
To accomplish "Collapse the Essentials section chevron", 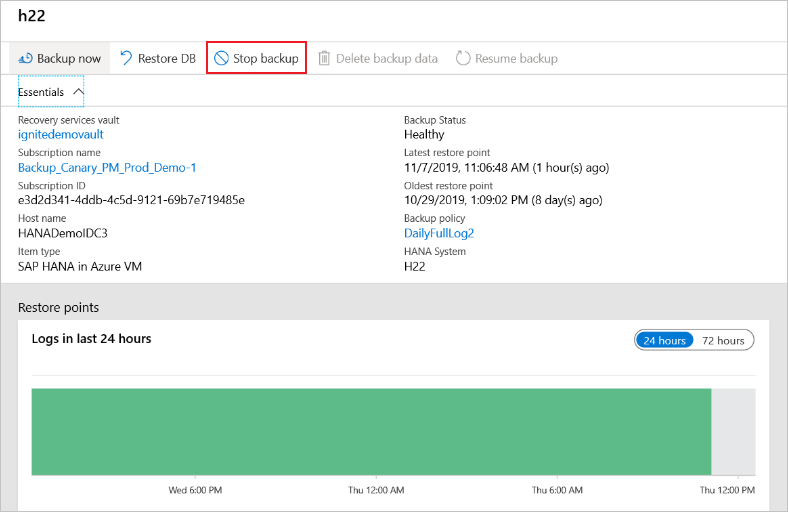I will coord(78,91).
